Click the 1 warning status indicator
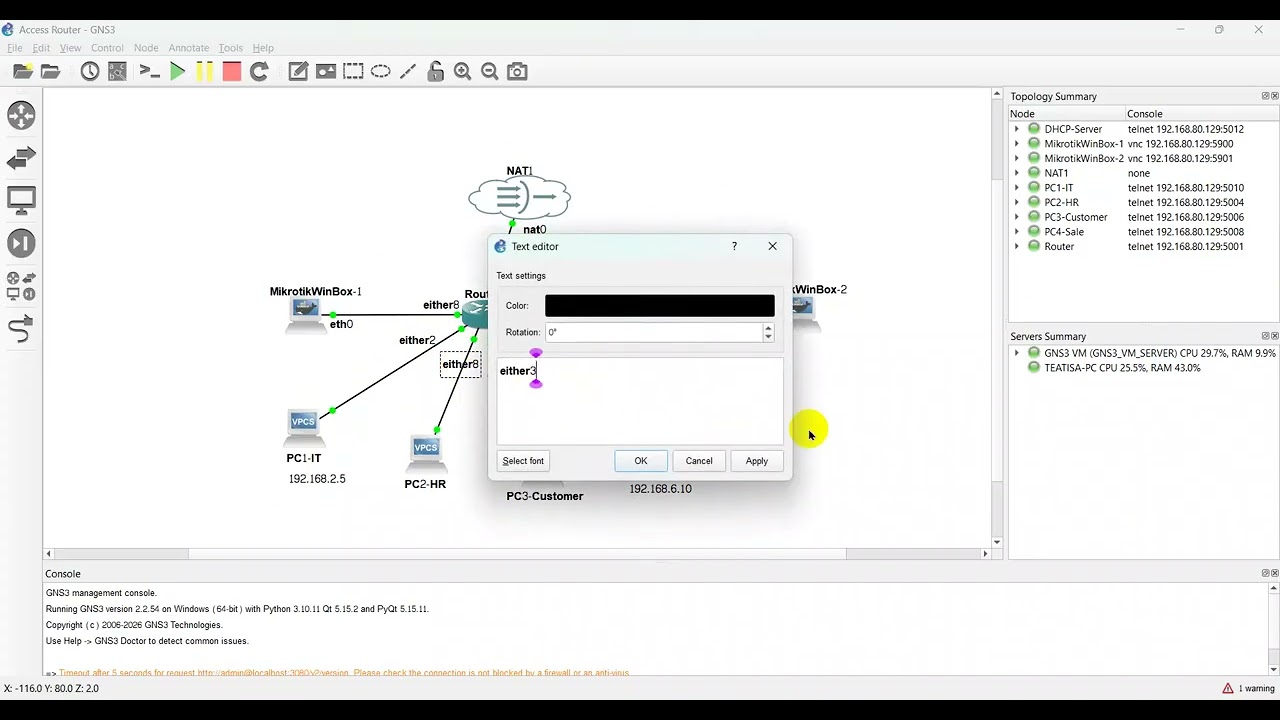The width and height of the screenshot is (1280, 720). [x=1247, y=688]
